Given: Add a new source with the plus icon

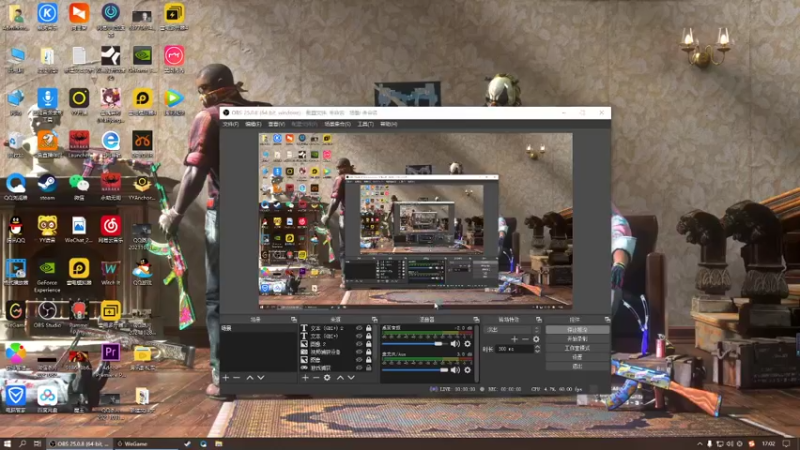Looking at the screenshot, I should click(x=305, y=378).
